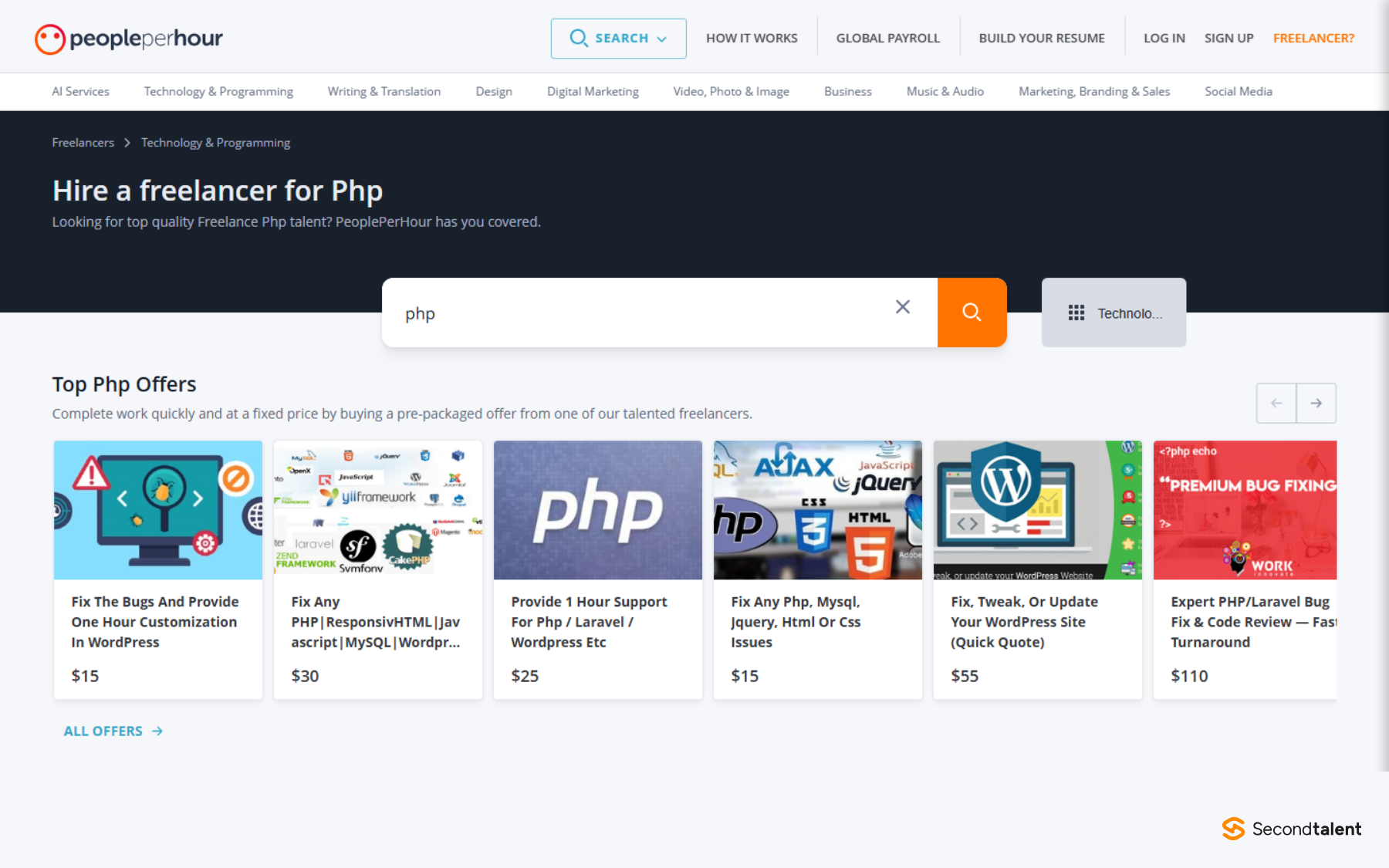Open How It Works page

tap(752, 39)
